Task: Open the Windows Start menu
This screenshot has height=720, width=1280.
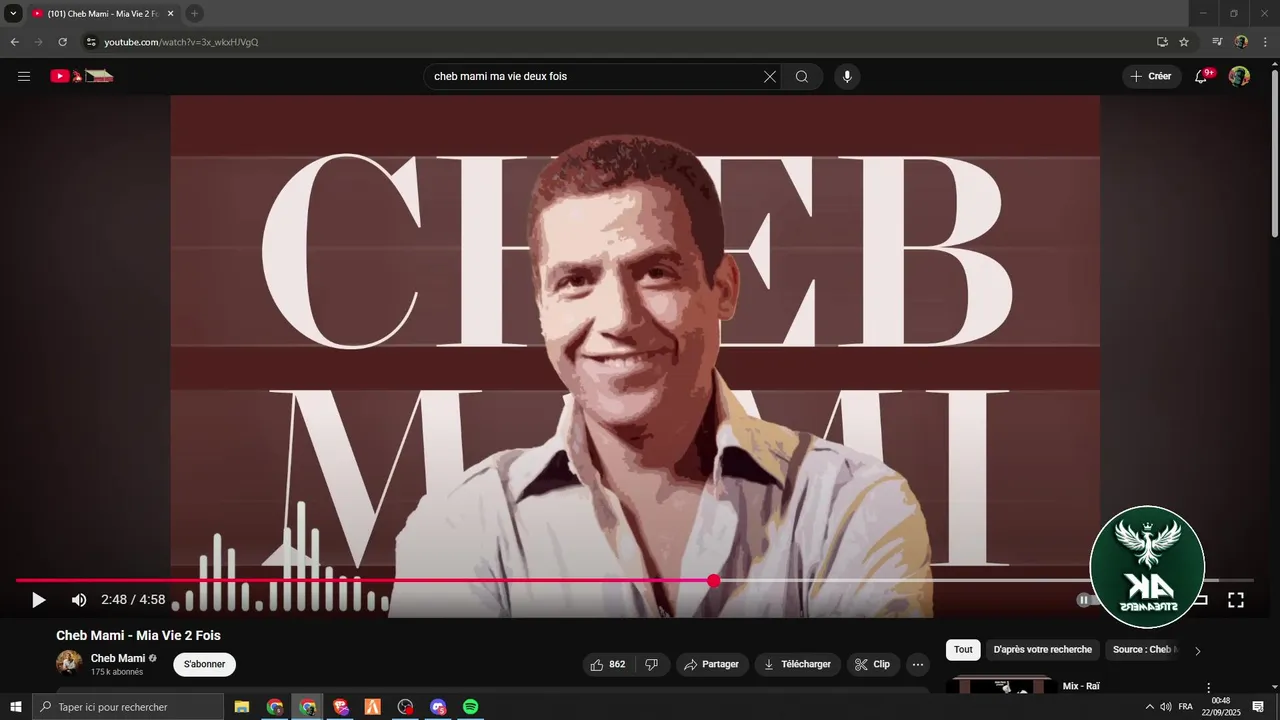Action: [x=16, y=707]
